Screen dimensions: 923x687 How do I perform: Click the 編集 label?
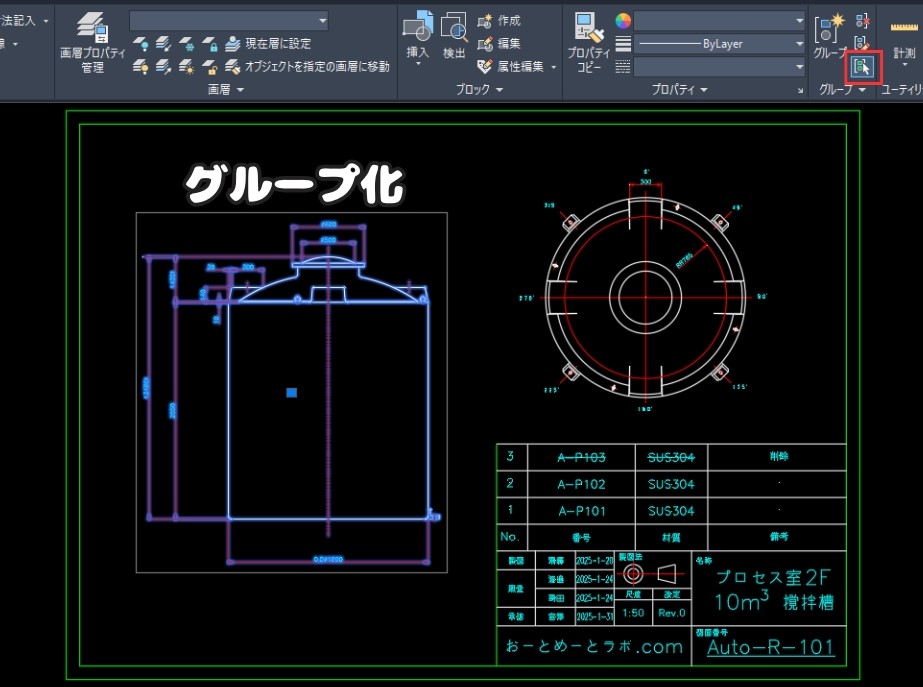(x=509, y=44)
